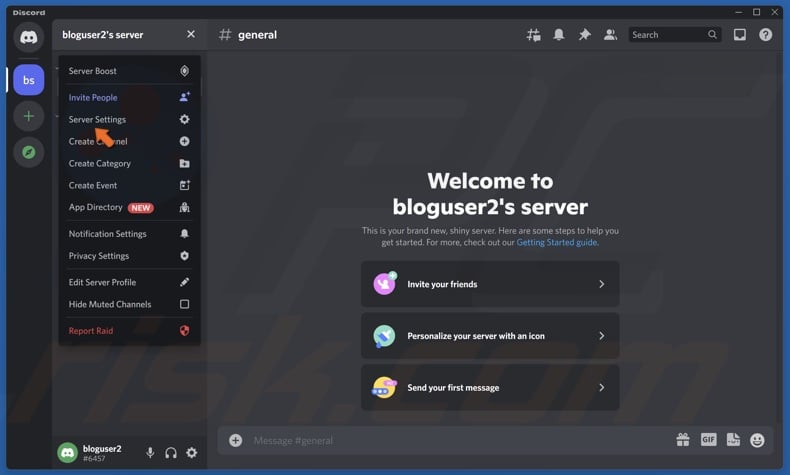Select Report Raid menu entry

(x=129, y=331)
